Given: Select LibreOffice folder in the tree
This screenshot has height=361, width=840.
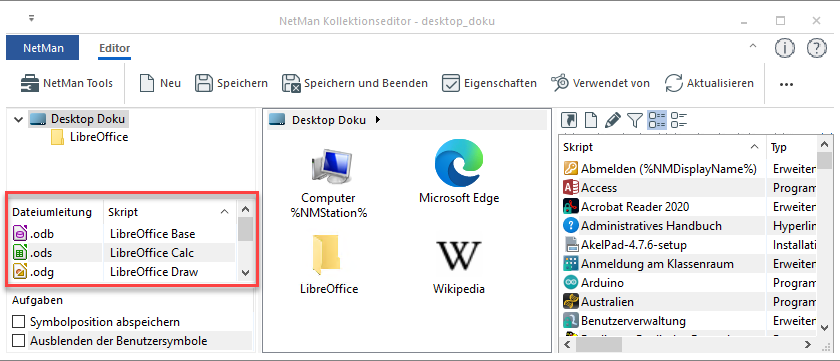Looking at the screenshot, I should pos(89,137).
